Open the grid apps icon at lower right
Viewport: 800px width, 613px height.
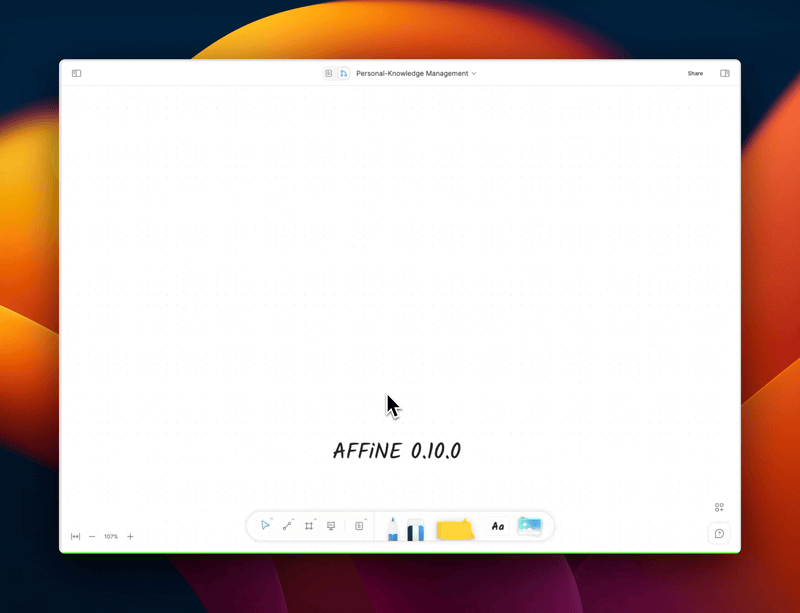(x=719, y=507)
